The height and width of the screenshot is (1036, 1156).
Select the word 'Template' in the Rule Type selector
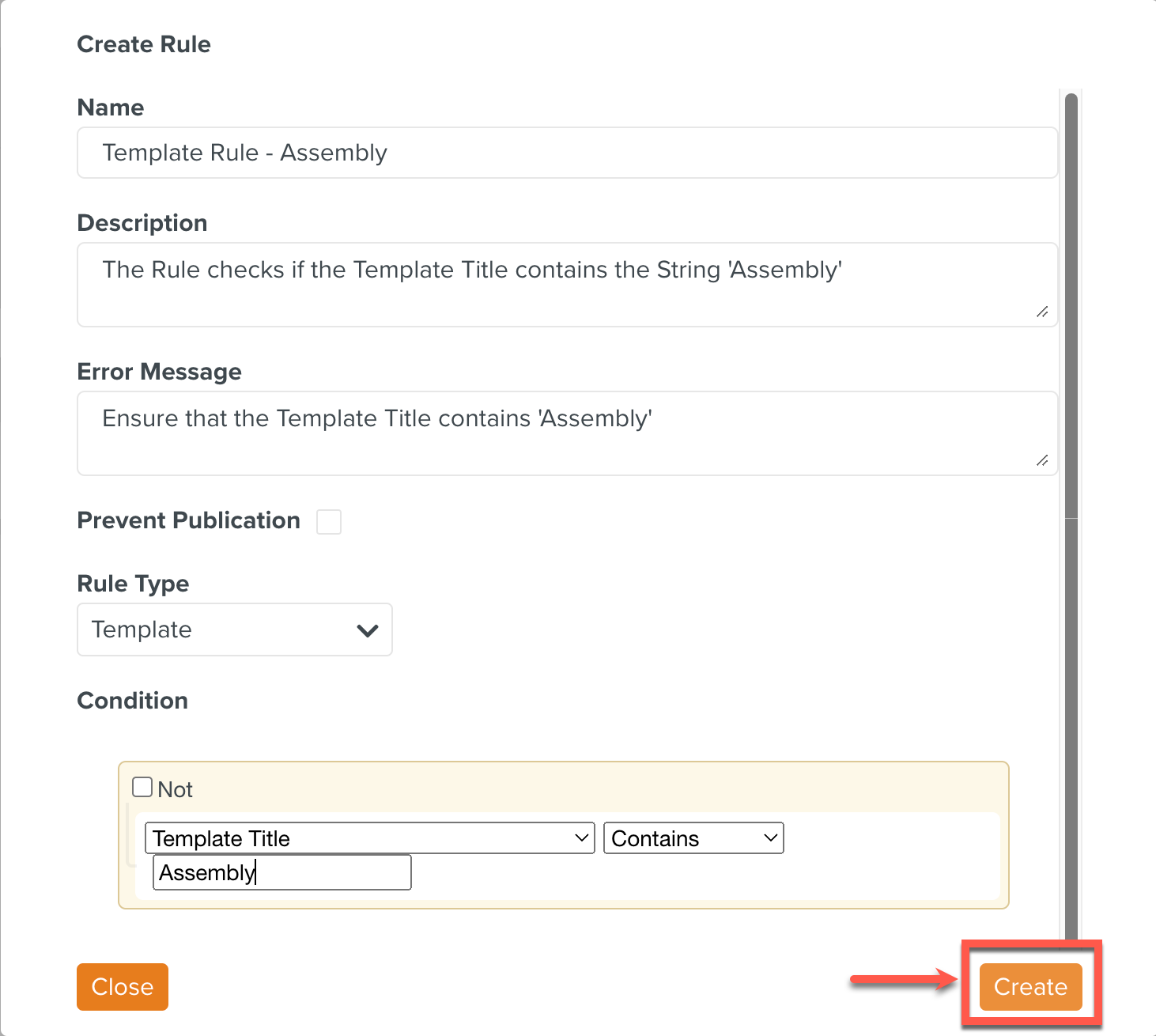point(142,630)
